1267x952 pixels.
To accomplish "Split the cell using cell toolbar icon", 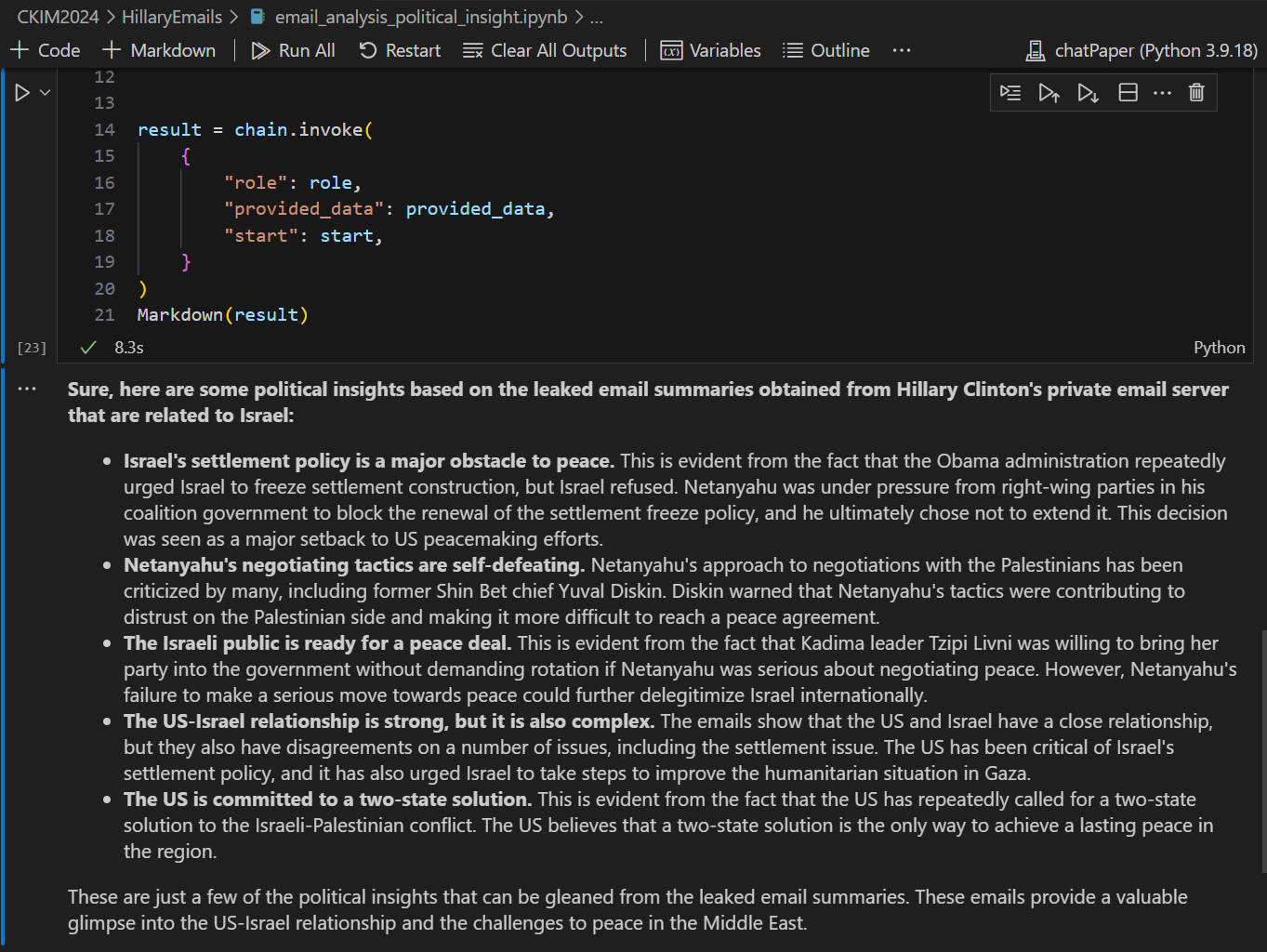I will pos(1128,93).
